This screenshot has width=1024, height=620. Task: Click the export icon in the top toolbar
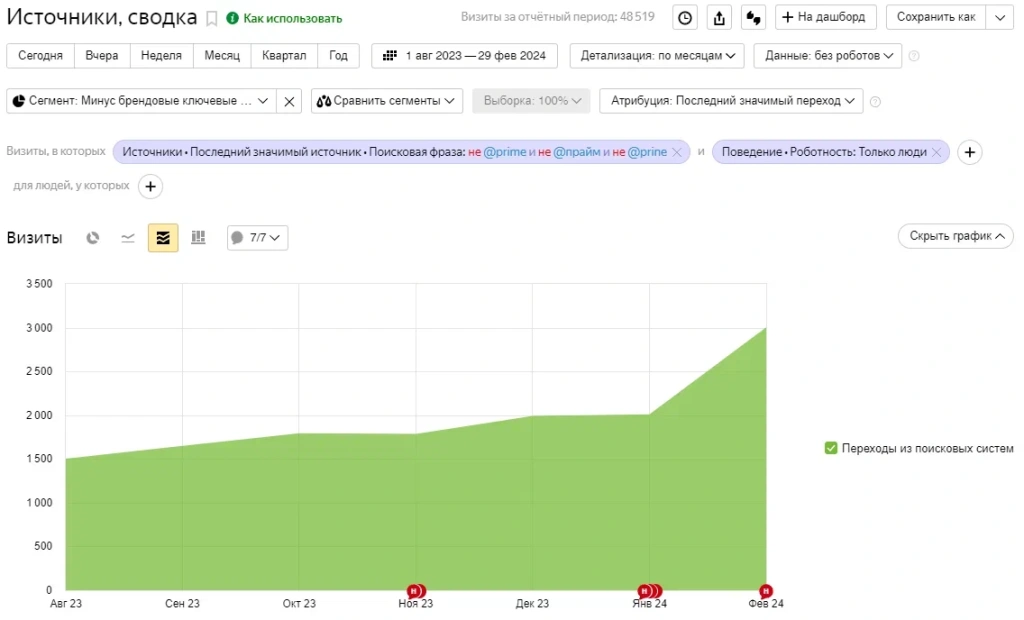(x=719, y=17)
